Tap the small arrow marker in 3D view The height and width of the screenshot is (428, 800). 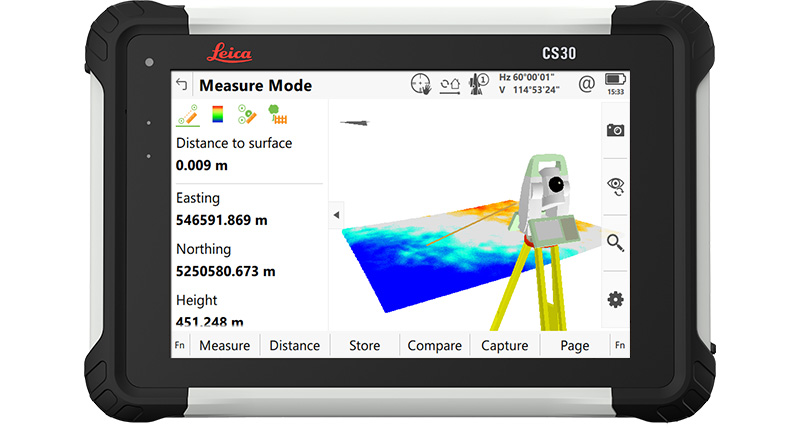[355, 122]
